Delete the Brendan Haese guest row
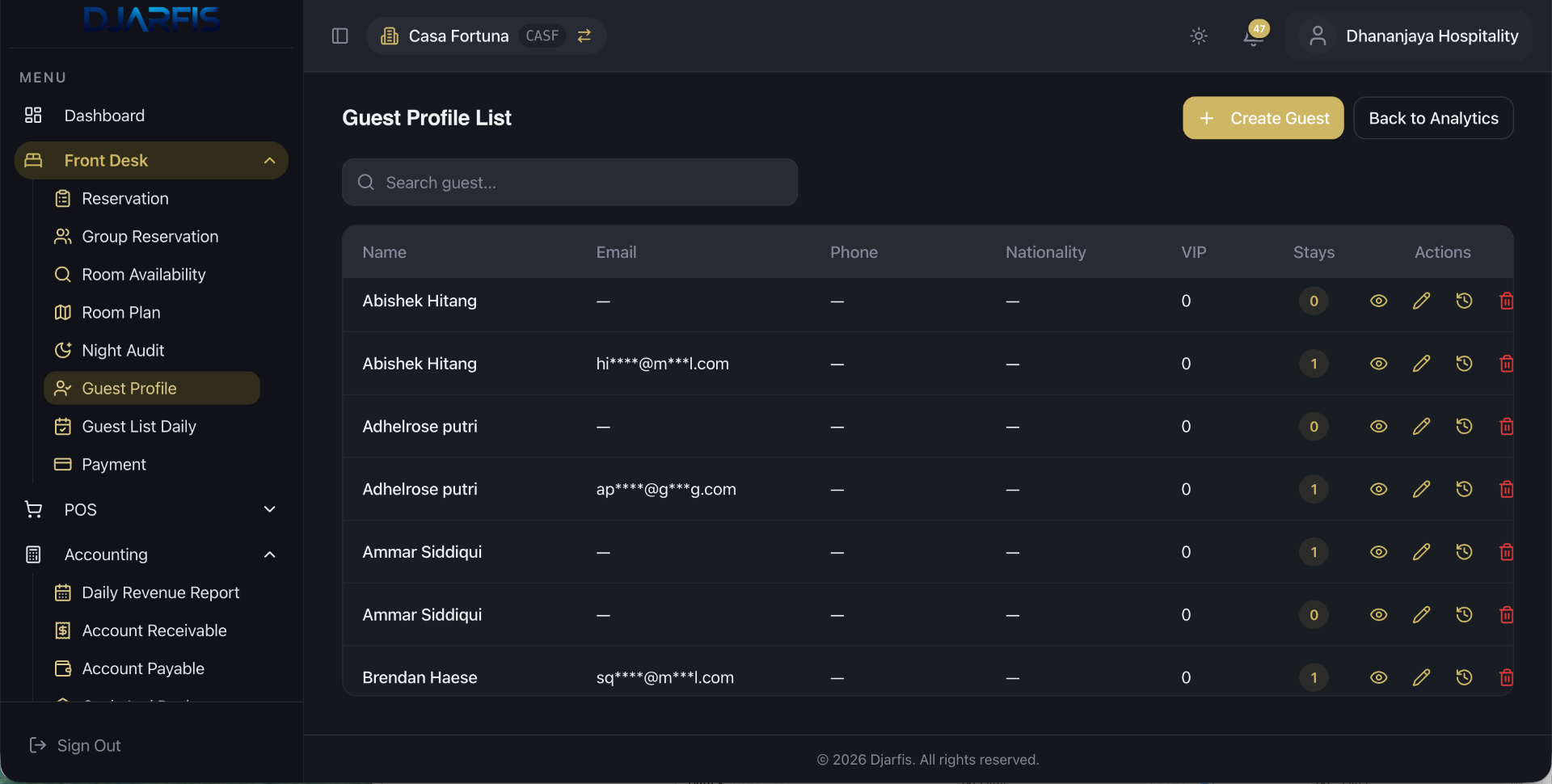The height and width of the screenshot is (784, 1552). (x=1506, y=677)
